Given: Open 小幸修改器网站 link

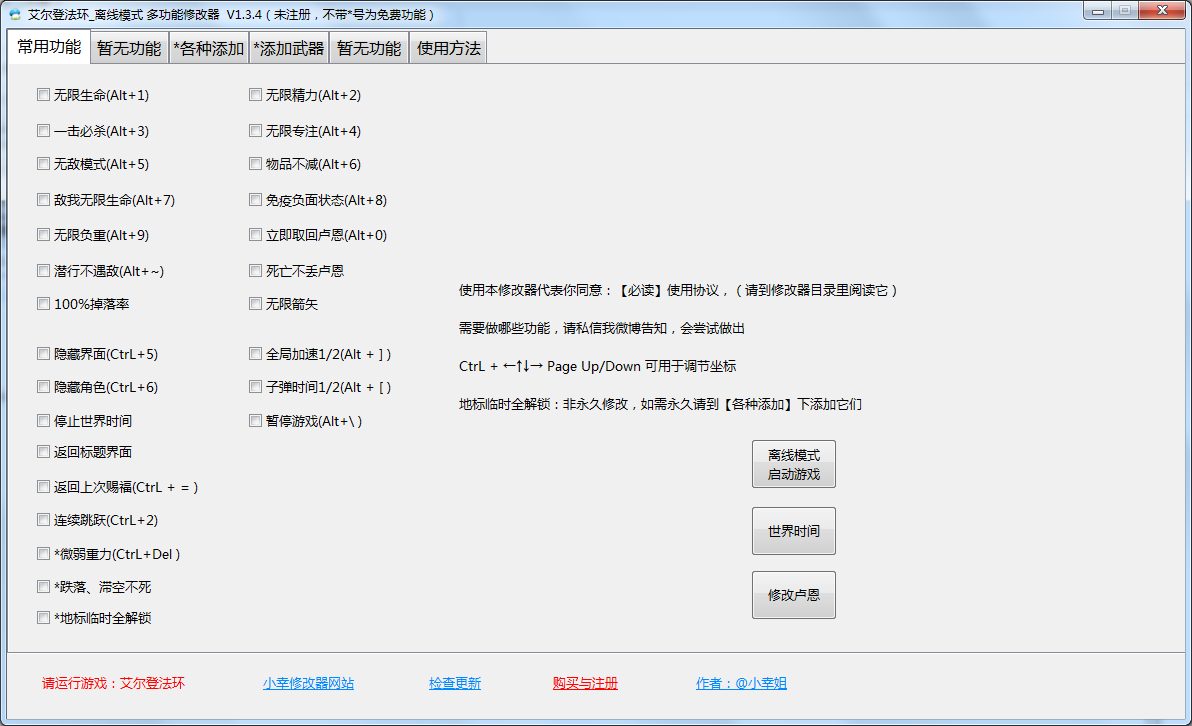Looking at the screenshot, I should 309,683.
